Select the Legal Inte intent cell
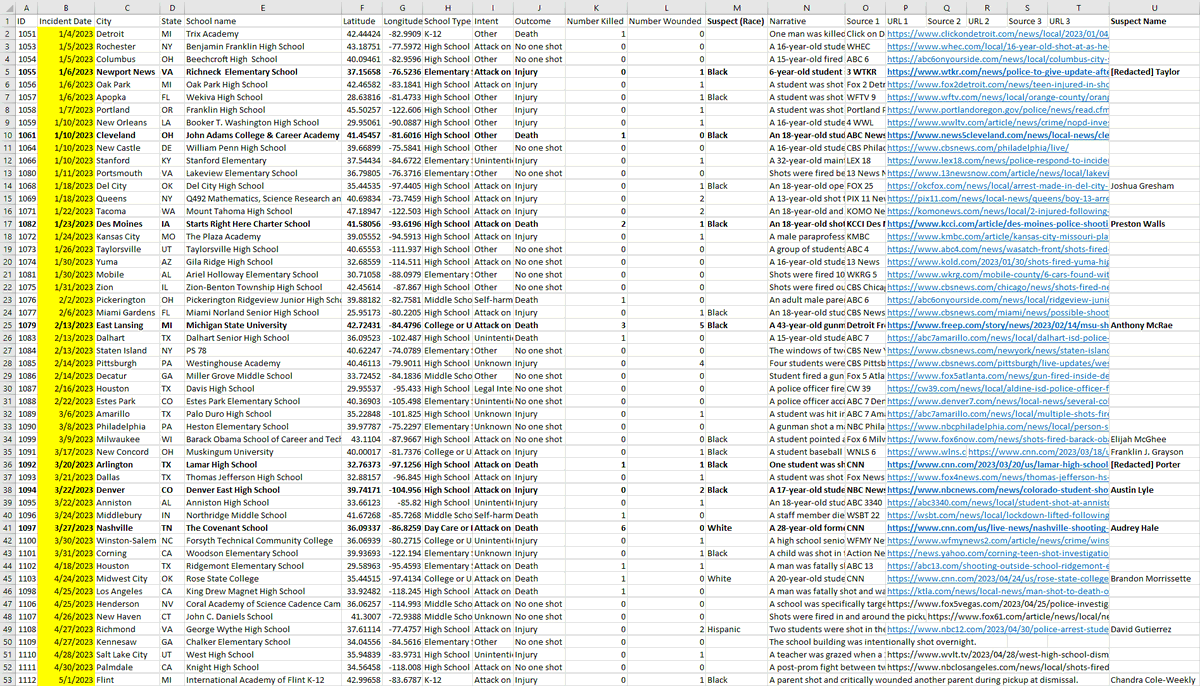1200x686 pixels. pyautogui.click(x=492, y=389)
